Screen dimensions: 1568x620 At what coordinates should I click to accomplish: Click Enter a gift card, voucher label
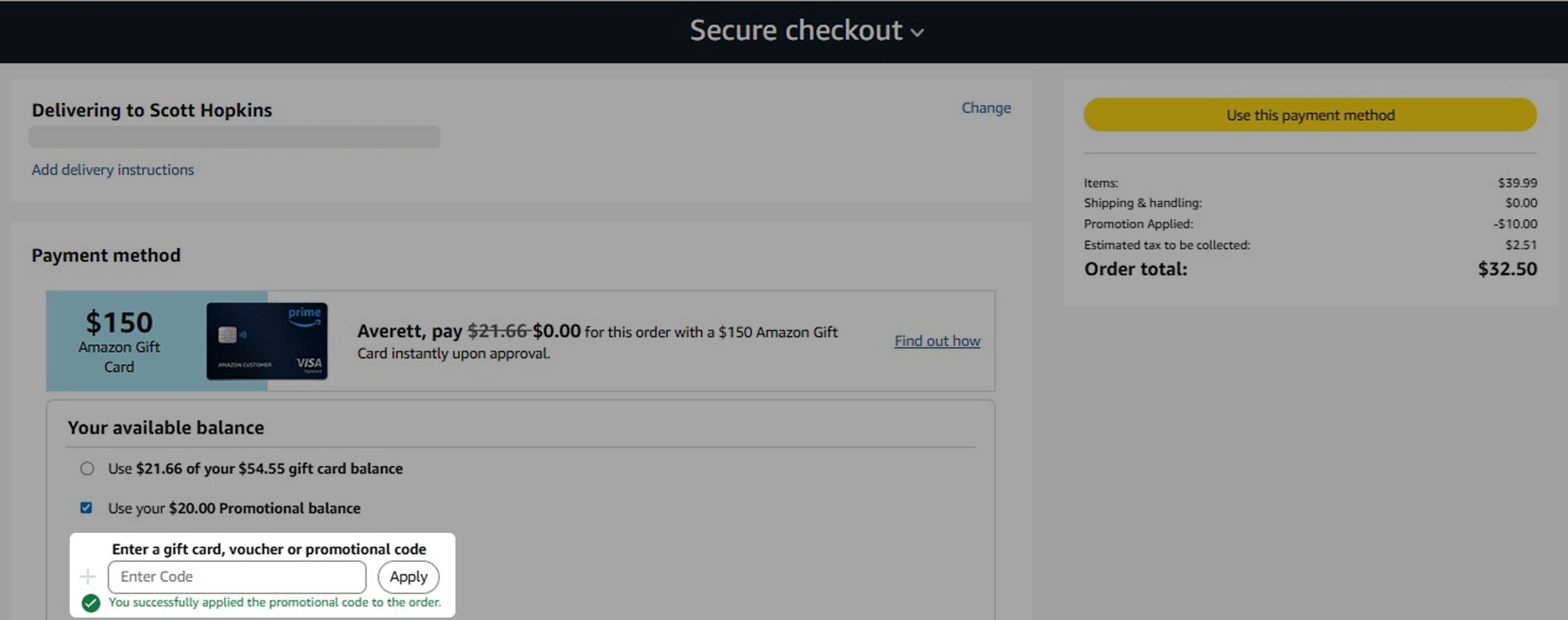pos(269,549)
